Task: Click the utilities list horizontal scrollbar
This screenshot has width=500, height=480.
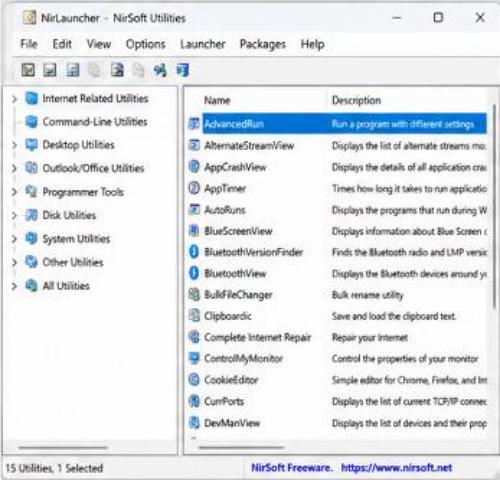Action: [x=241, y=448]
